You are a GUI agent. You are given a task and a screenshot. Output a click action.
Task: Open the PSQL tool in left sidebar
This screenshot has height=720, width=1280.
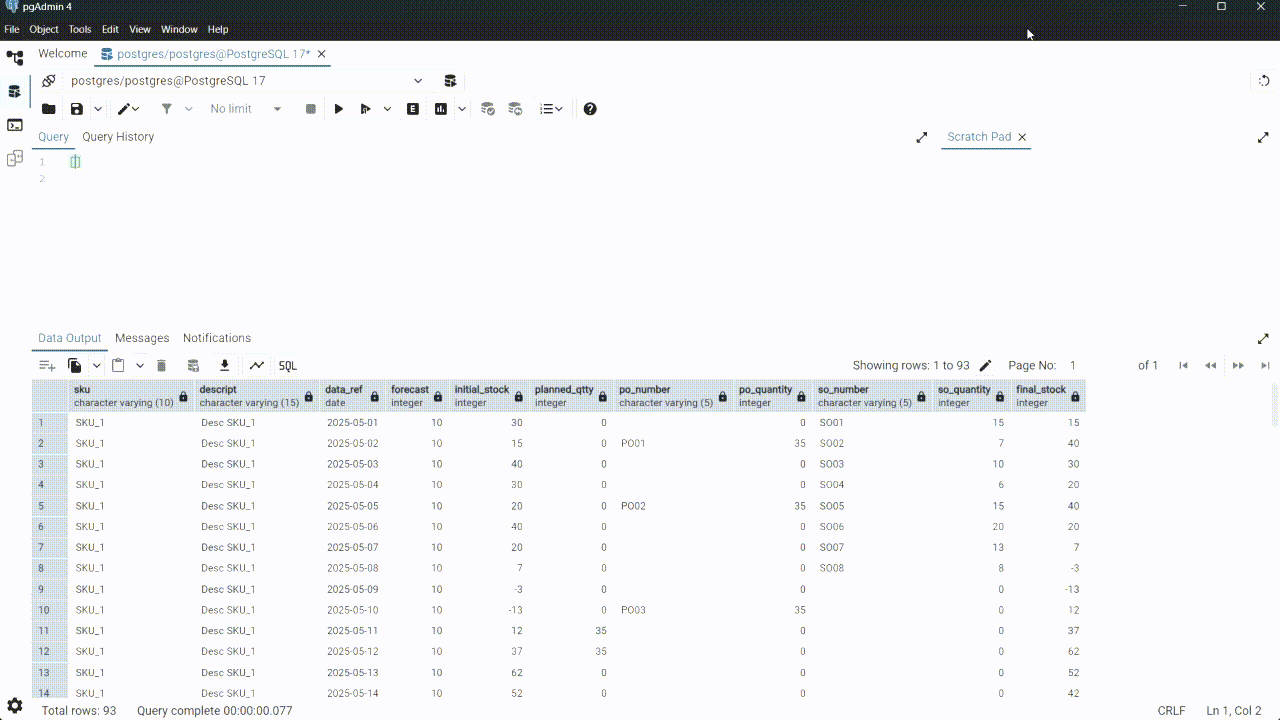(x=15, y=125)
